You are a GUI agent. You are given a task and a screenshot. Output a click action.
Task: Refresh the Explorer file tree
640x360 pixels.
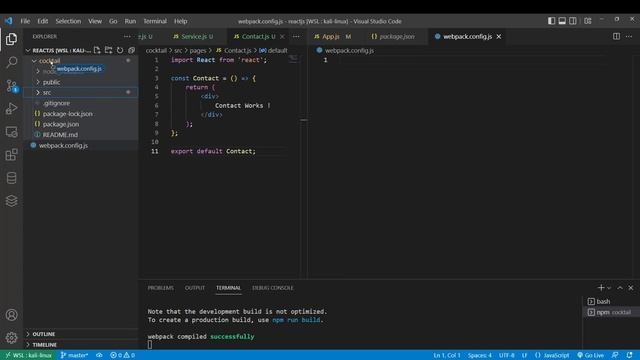pyautogui.click(x=120, y=50)
